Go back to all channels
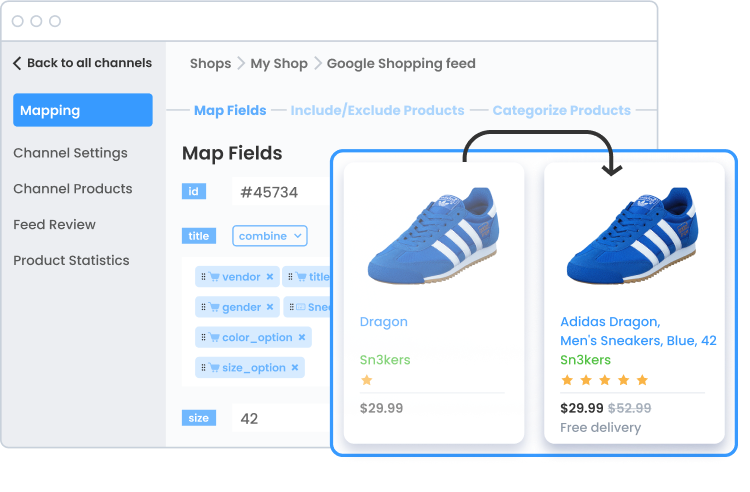Image resolution: width=750 pixels, height=492 pixels. 82,63
